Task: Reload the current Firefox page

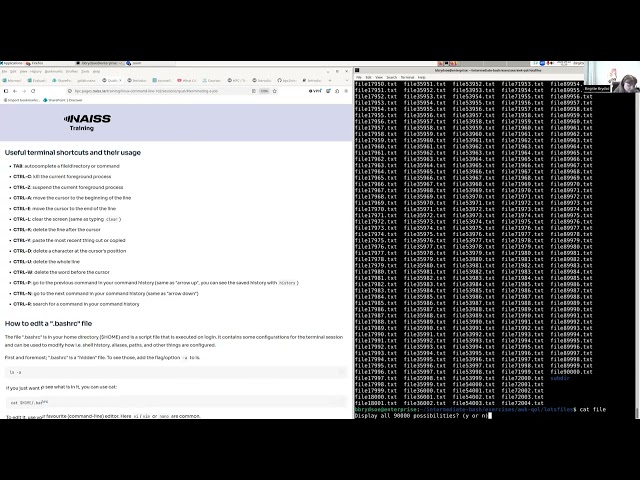Action: tap(33, 91)
